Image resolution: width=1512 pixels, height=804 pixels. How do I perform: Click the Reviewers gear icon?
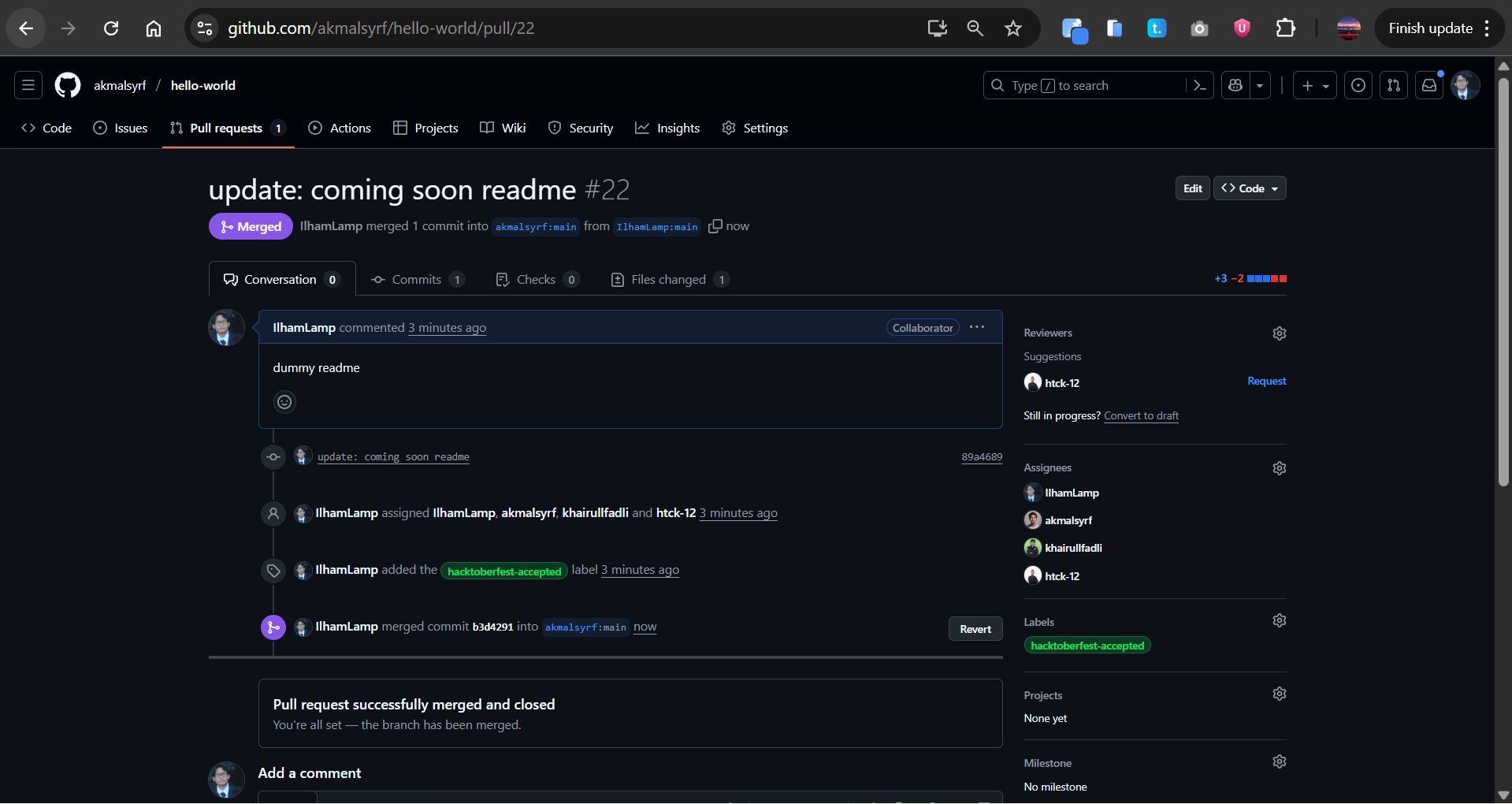pos(1279,333)
